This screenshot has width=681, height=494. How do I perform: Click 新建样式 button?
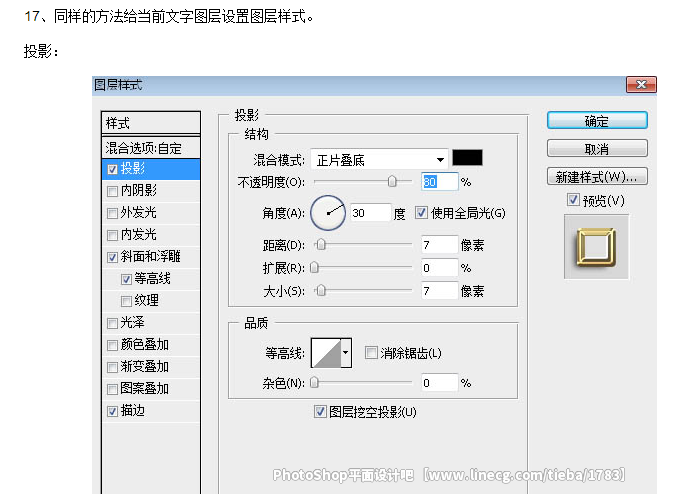pos(596,177)
